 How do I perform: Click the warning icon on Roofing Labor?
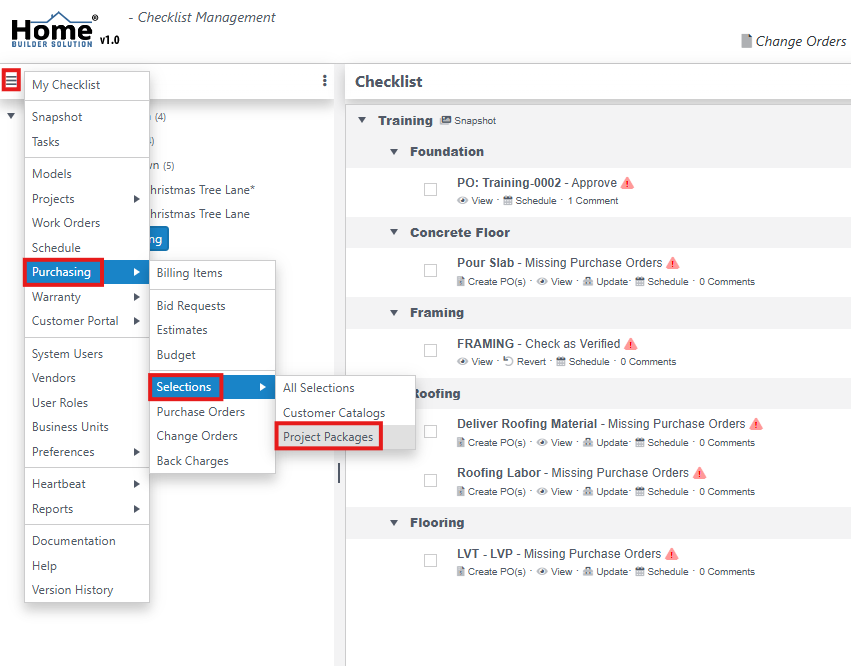click(700, 473)
